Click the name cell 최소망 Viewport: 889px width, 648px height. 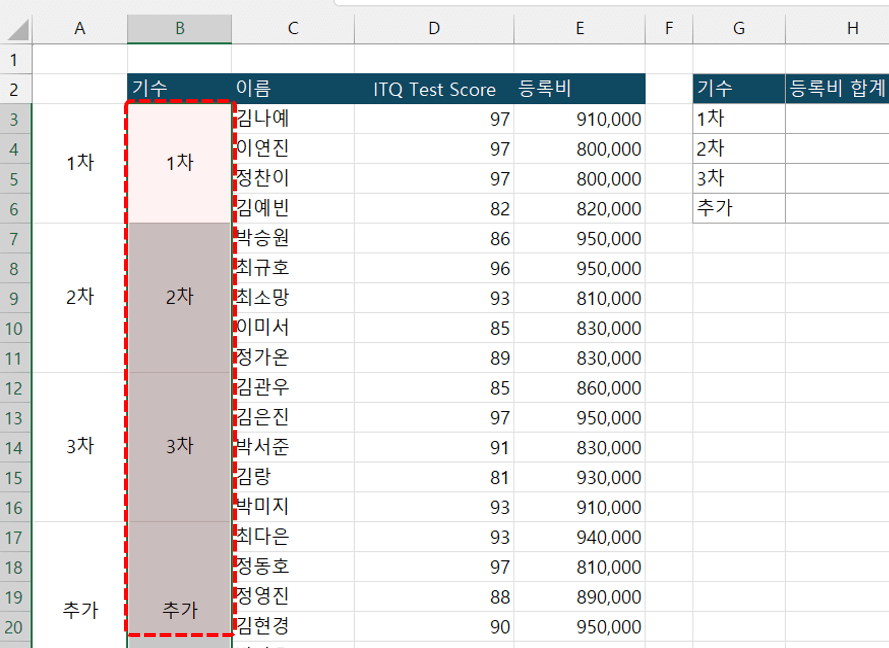(x=293, y=298)
